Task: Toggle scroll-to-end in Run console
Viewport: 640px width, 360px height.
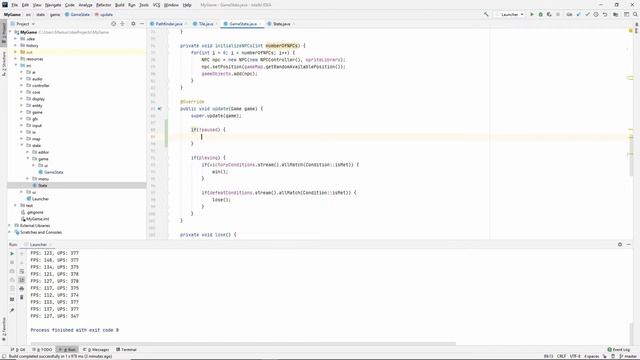Action: 22,280
